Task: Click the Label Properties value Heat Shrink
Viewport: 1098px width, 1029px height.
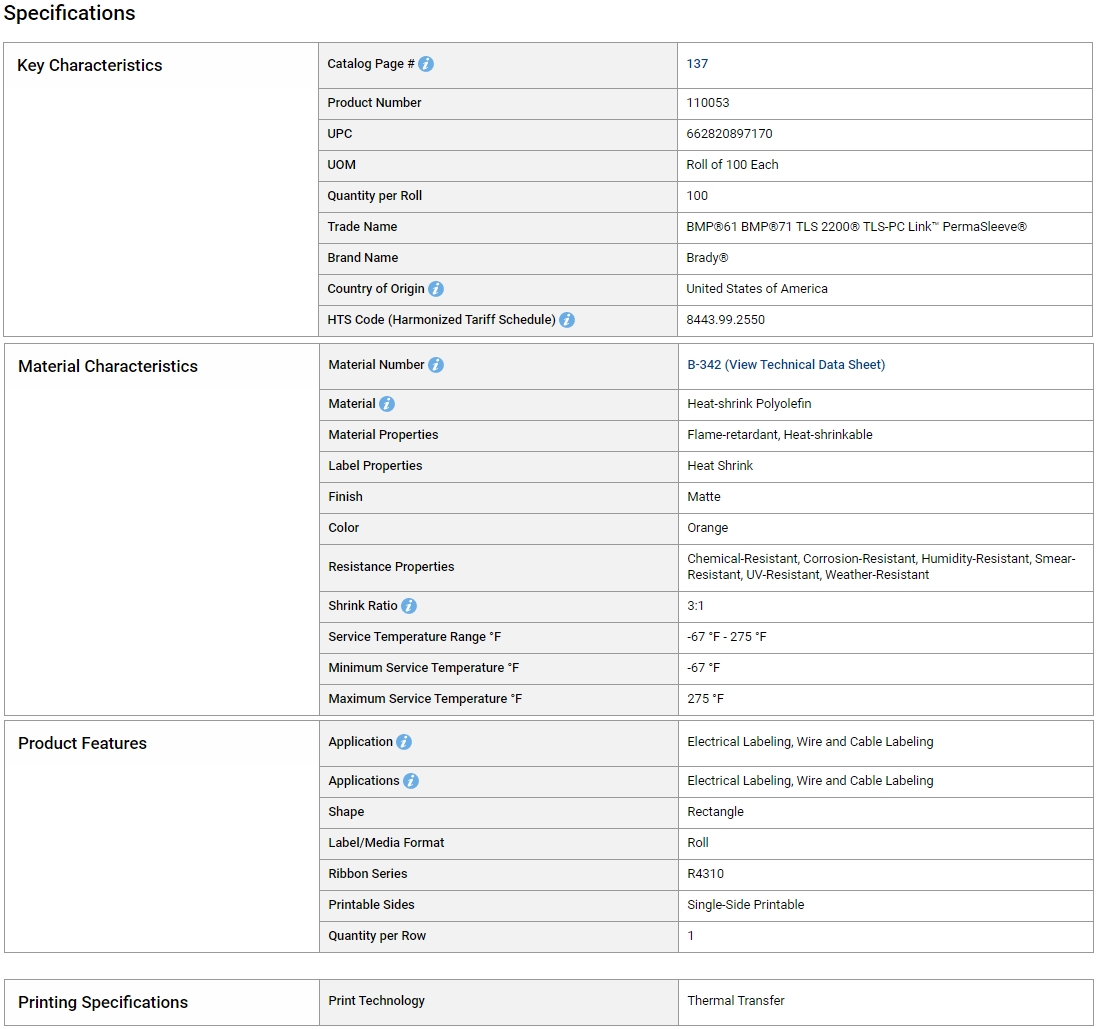Action: [720, 466]
